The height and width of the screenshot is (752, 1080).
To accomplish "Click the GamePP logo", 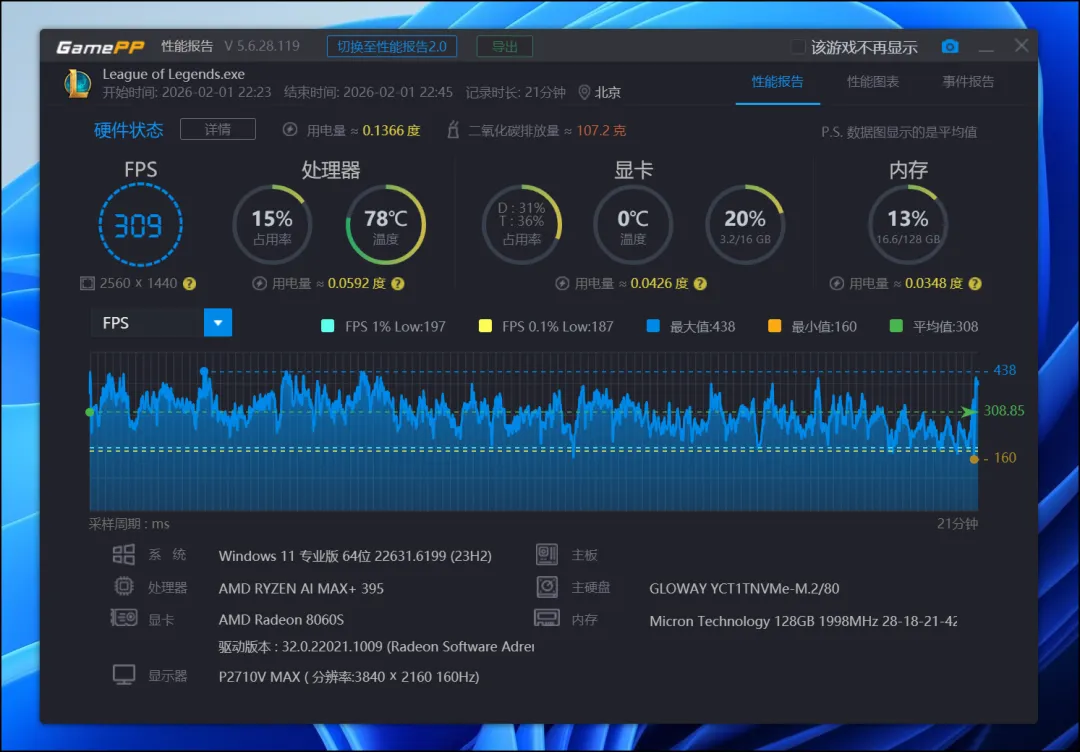I will [101, 47].
